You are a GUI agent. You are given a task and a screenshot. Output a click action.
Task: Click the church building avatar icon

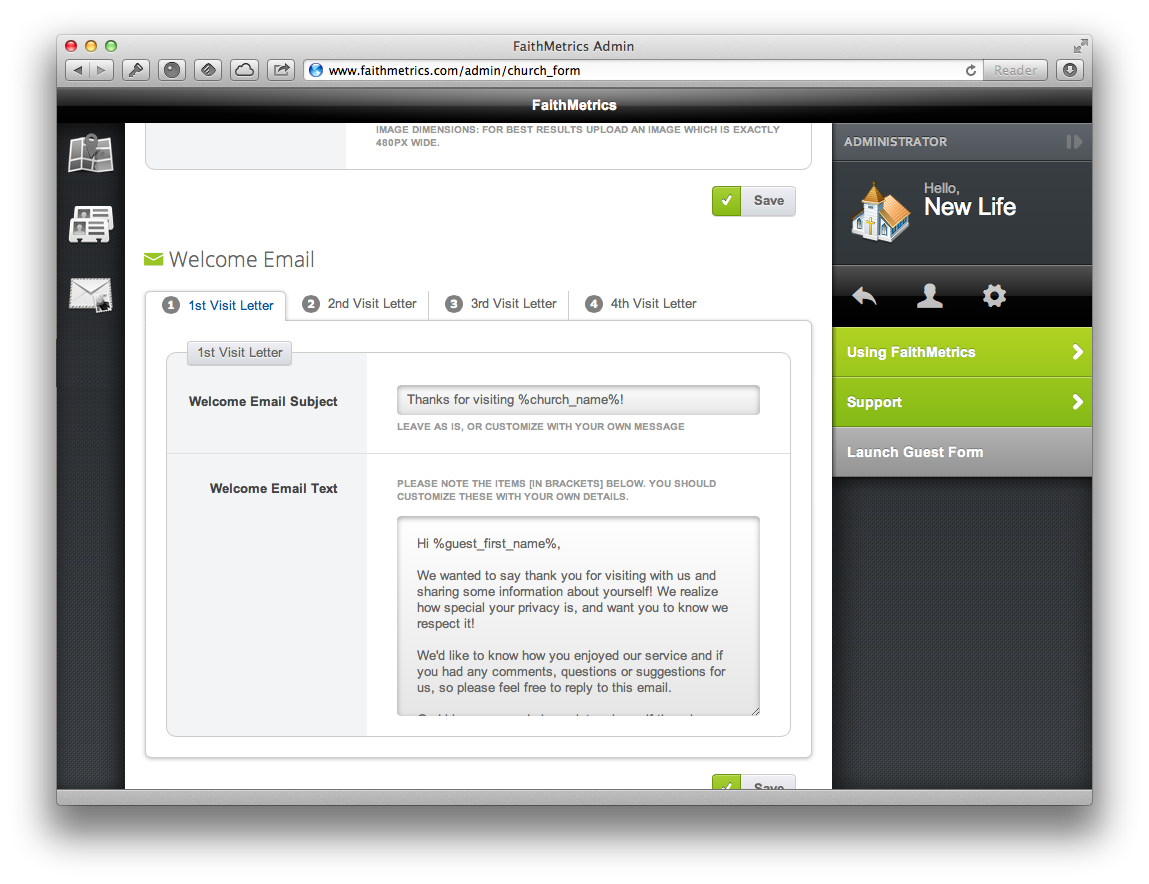click(880, 213)
